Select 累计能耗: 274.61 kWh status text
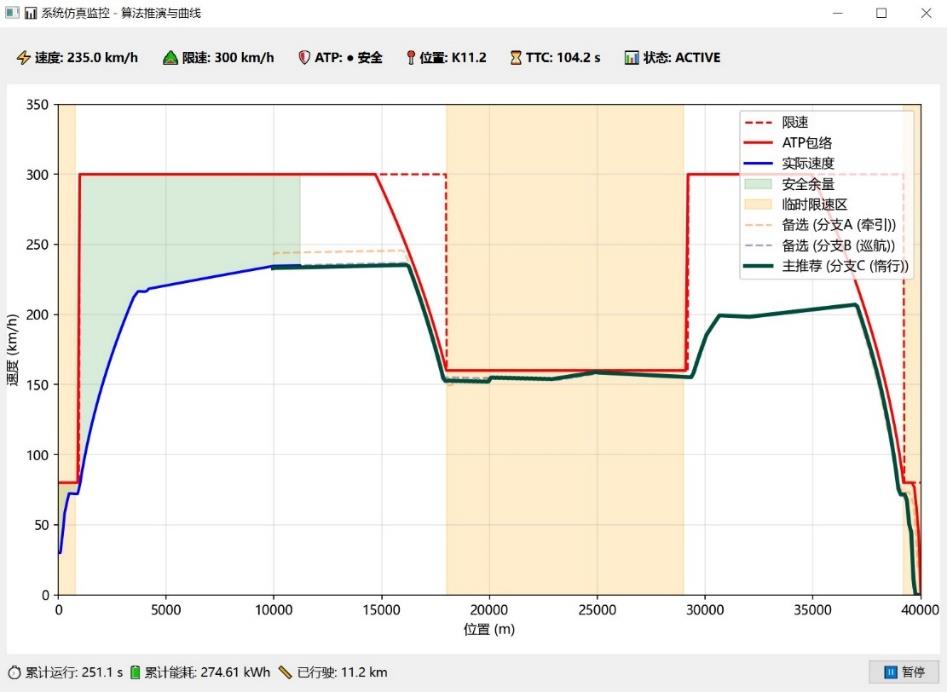The width and height of the screenshot is (947, 692). click(x=207, y=672)
